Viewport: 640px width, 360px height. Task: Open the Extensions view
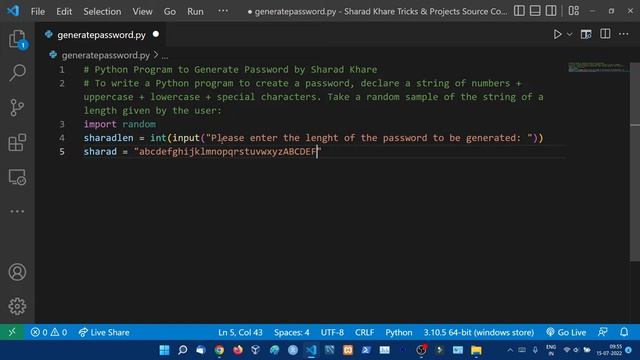click(x=17, y=142)
